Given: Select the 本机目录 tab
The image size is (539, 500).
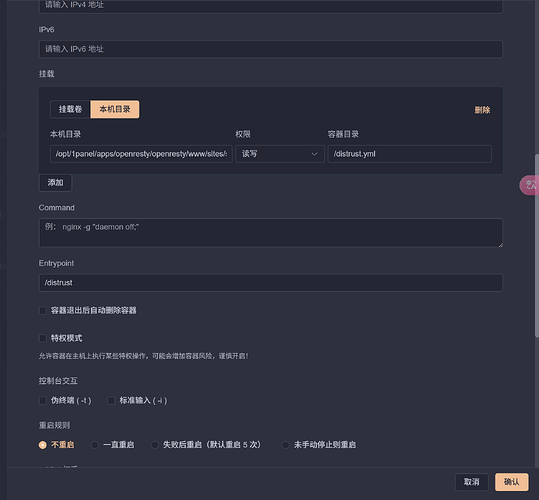Looking at the screenshot, I should 115,109.
